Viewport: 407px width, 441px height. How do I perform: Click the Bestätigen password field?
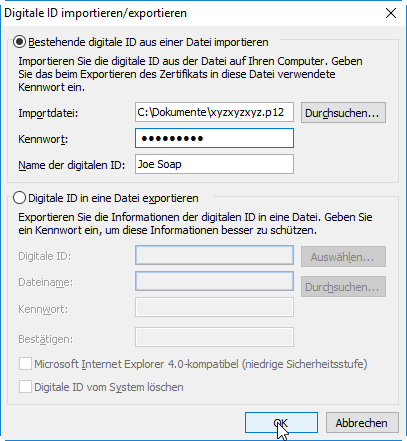(x=214, y=337)
